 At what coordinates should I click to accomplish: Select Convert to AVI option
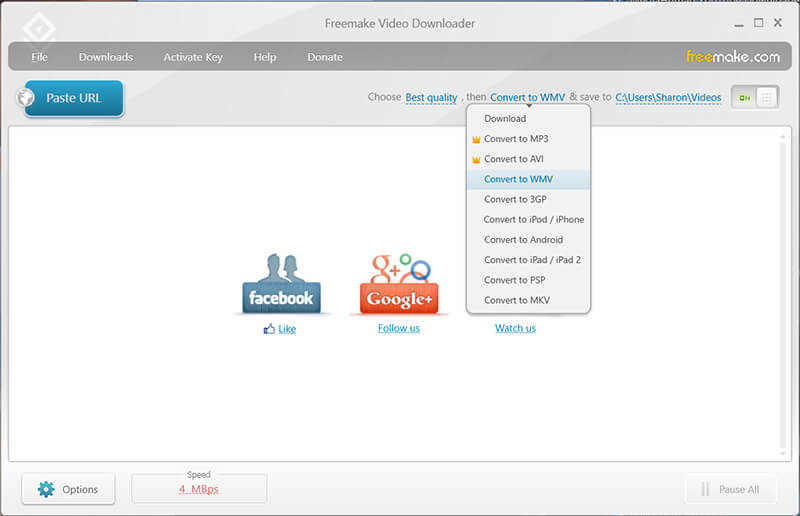[x=528, y=159]
